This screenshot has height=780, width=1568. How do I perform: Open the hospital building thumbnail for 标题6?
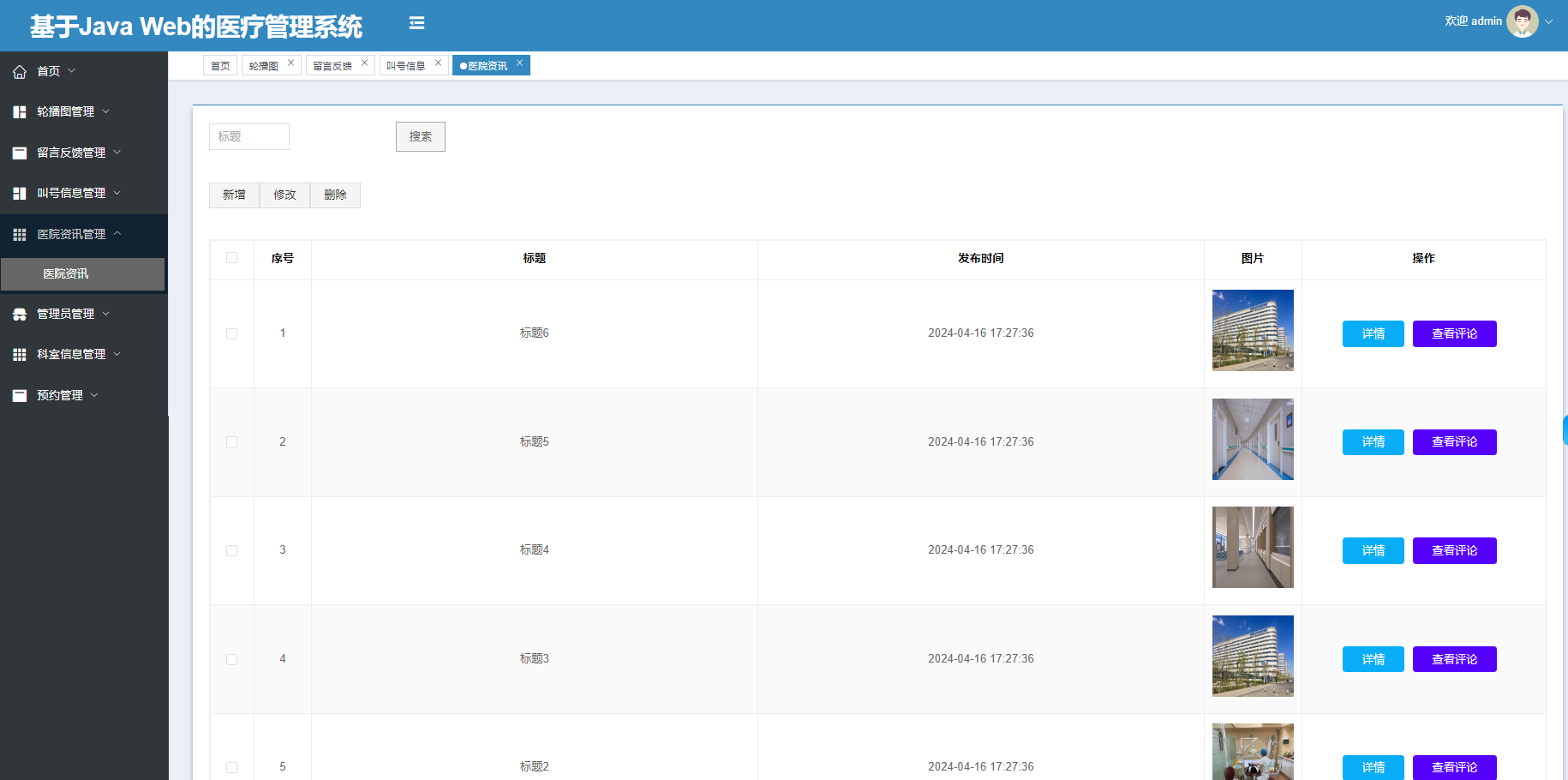(x=1253, y=331)
